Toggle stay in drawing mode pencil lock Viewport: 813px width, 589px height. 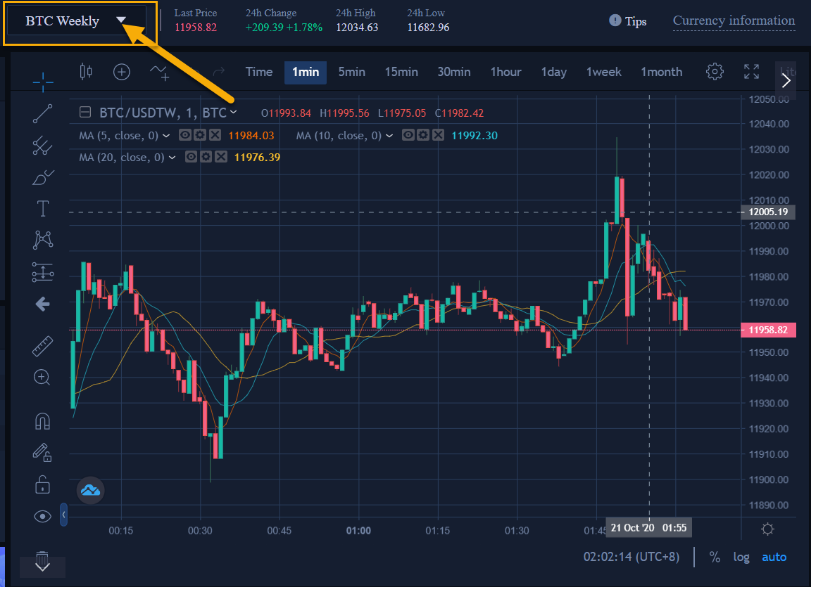pos(43,453)
